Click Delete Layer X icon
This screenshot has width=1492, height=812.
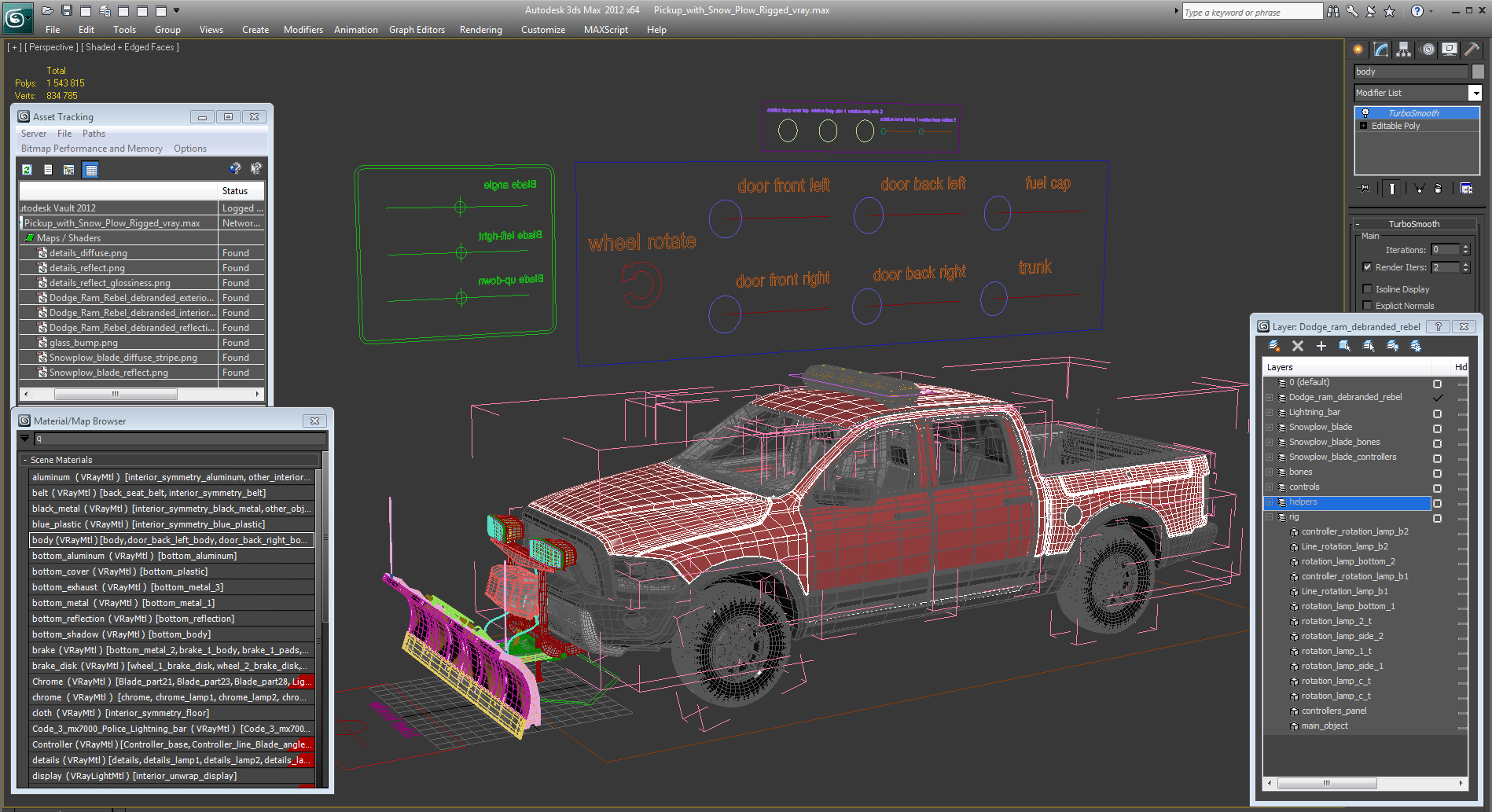click(1298, 346)
